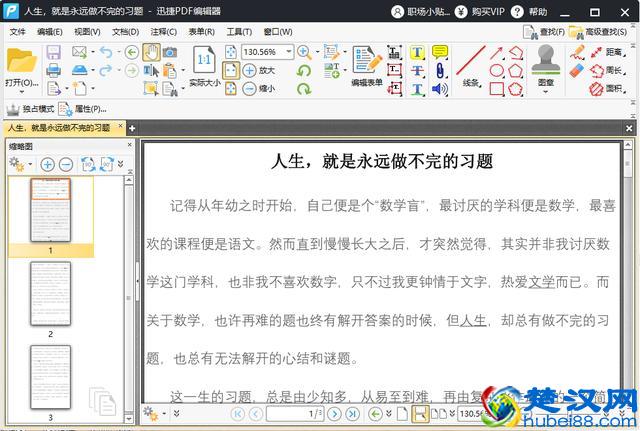This screenshot has height=431, width=640.
Task: Click the 查找(F) find button
Action: pyautogui.click(x=544, y=32)
